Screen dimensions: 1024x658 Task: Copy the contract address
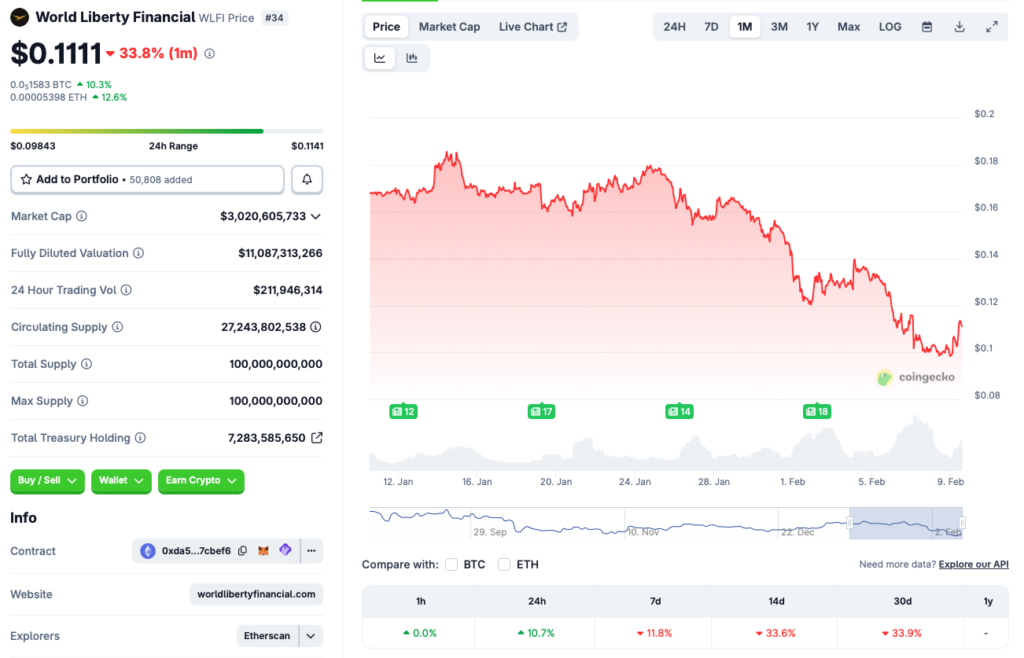243,551
